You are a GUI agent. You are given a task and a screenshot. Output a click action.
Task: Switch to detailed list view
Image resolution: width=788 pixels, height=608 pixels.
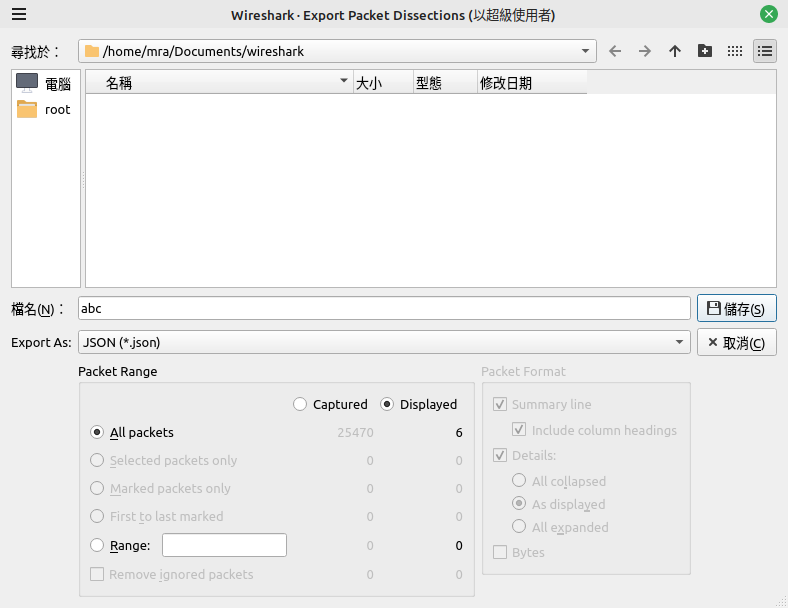[x=765, y=51]
